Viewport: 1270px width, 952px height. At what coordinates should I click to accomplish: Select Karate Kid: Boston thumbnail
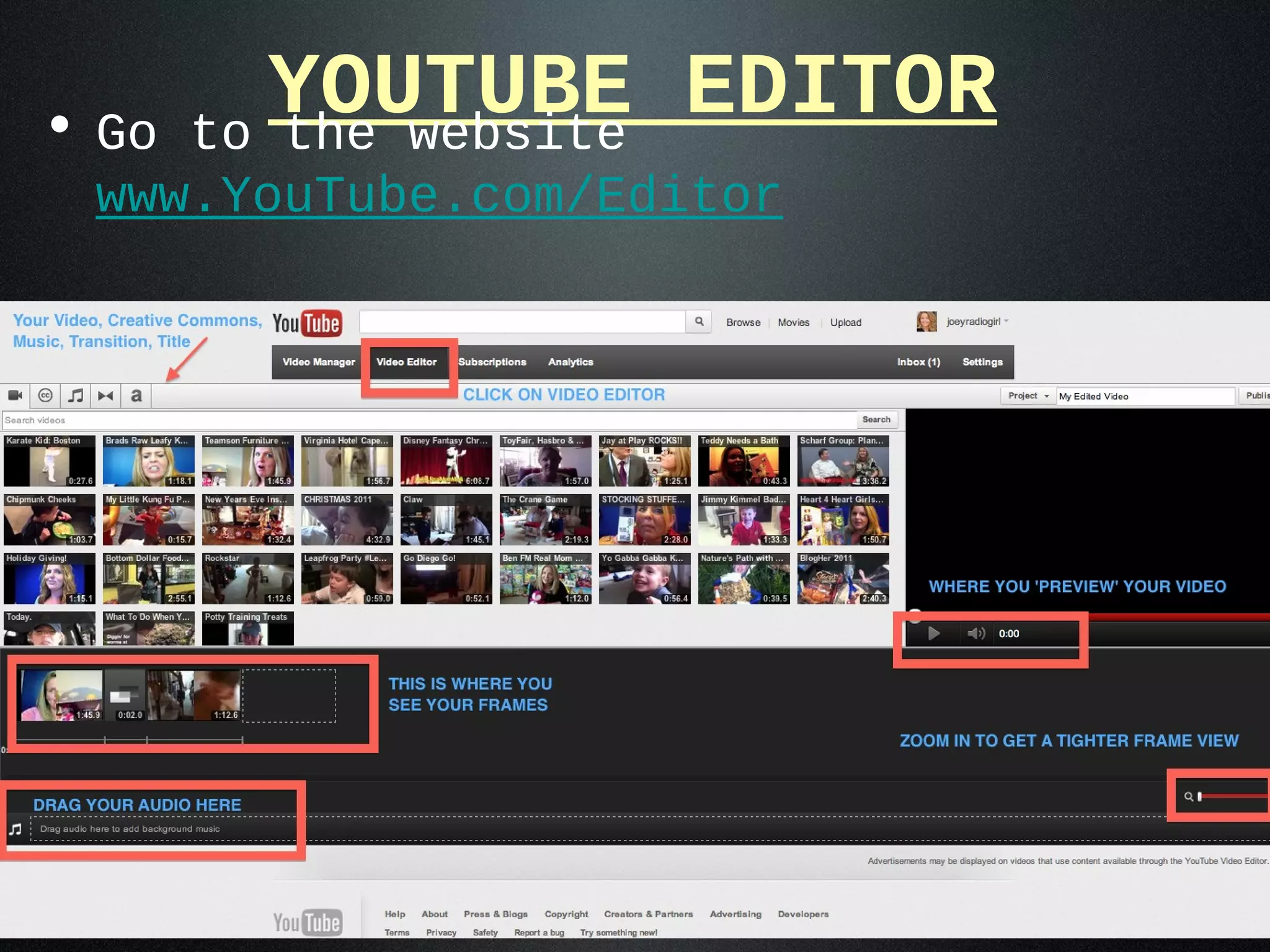[x=50, y=461]
